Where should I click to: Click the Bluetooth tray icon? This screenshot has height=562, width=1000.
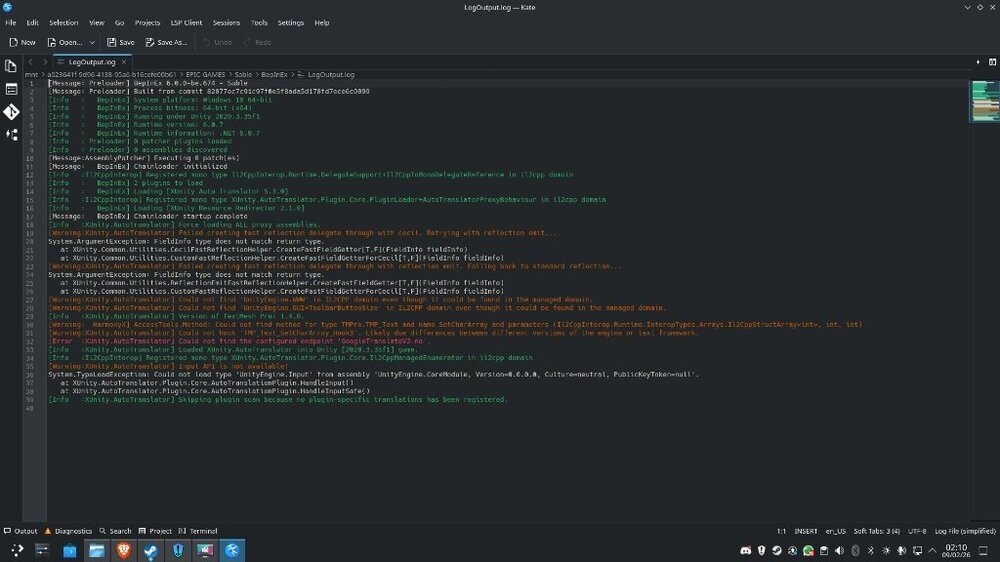pos(871,551)
